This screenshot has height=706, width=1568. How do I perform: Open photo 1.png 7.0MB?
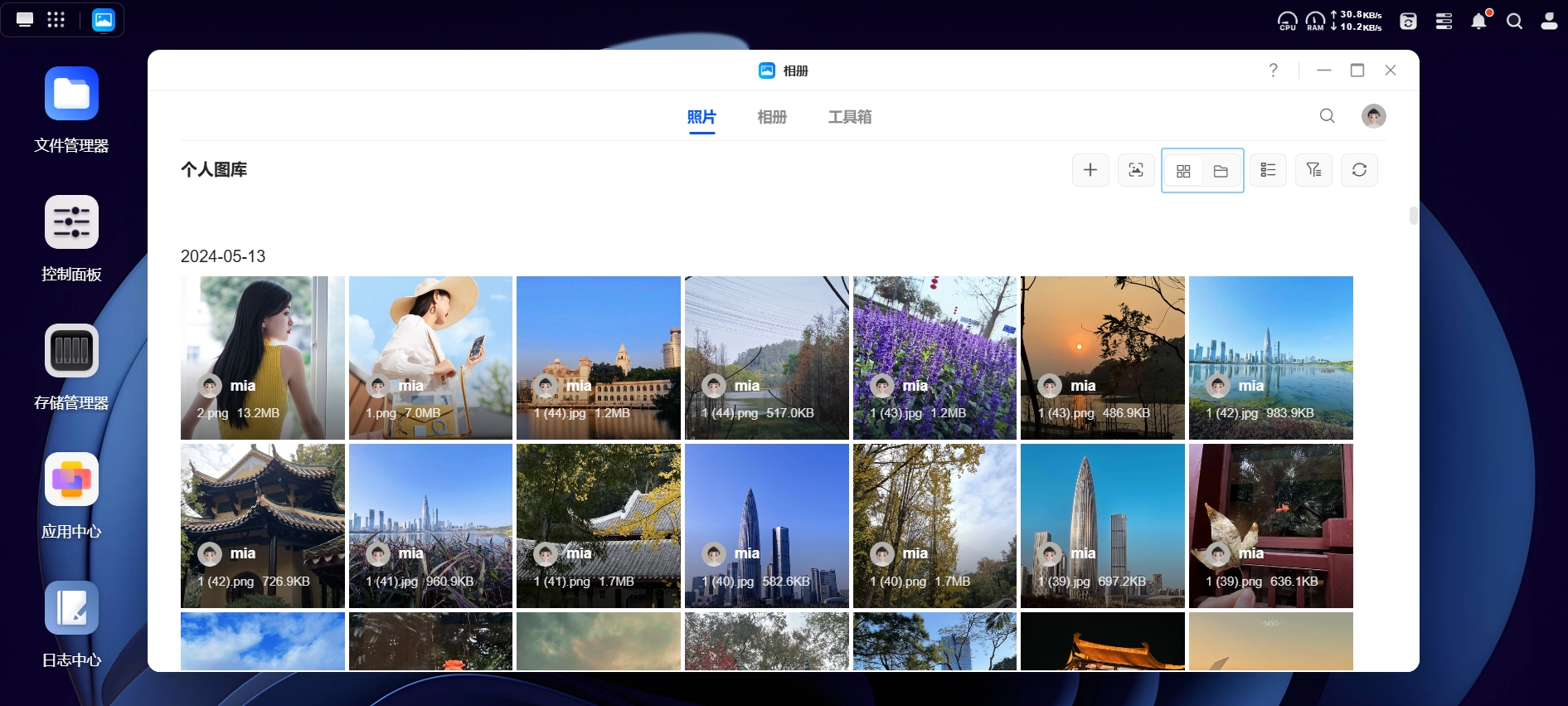pos(430,358)
